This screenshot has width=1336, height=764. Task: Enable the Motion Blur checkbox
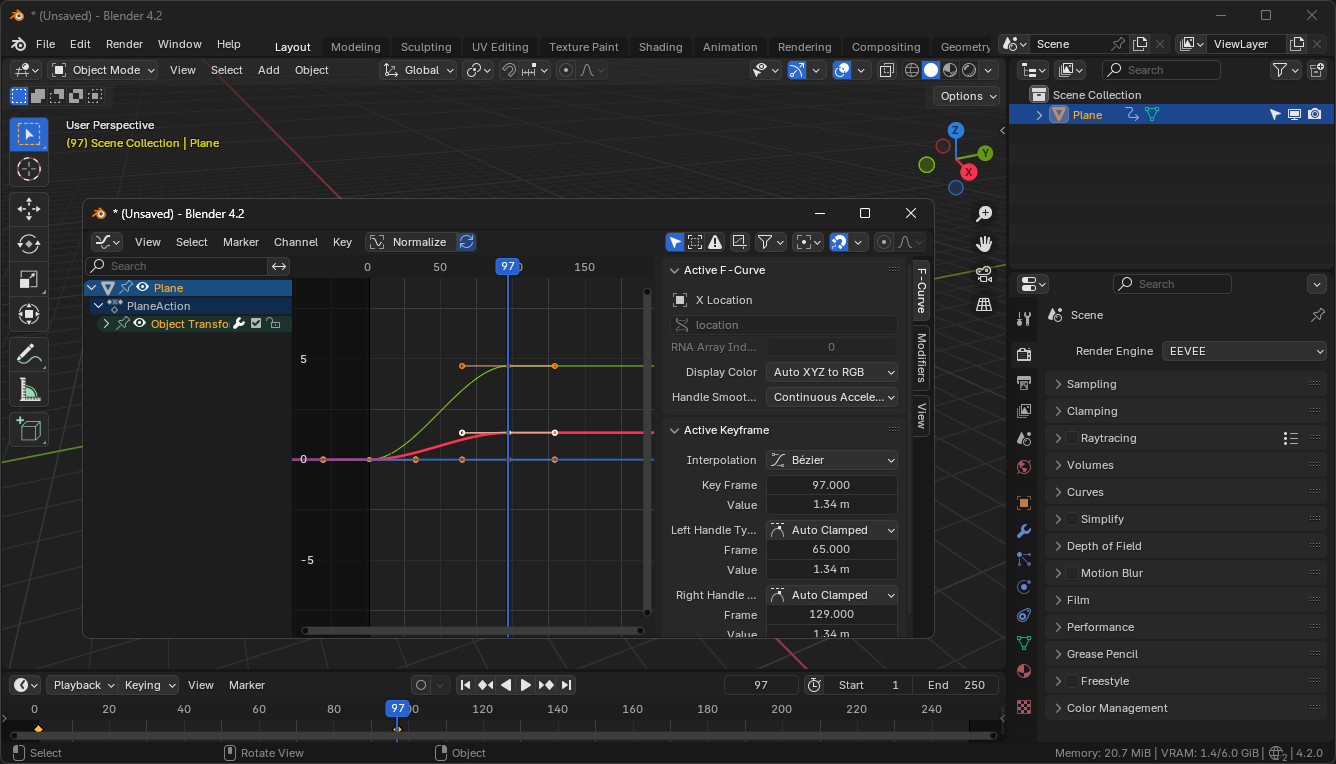click(1072, 573)
